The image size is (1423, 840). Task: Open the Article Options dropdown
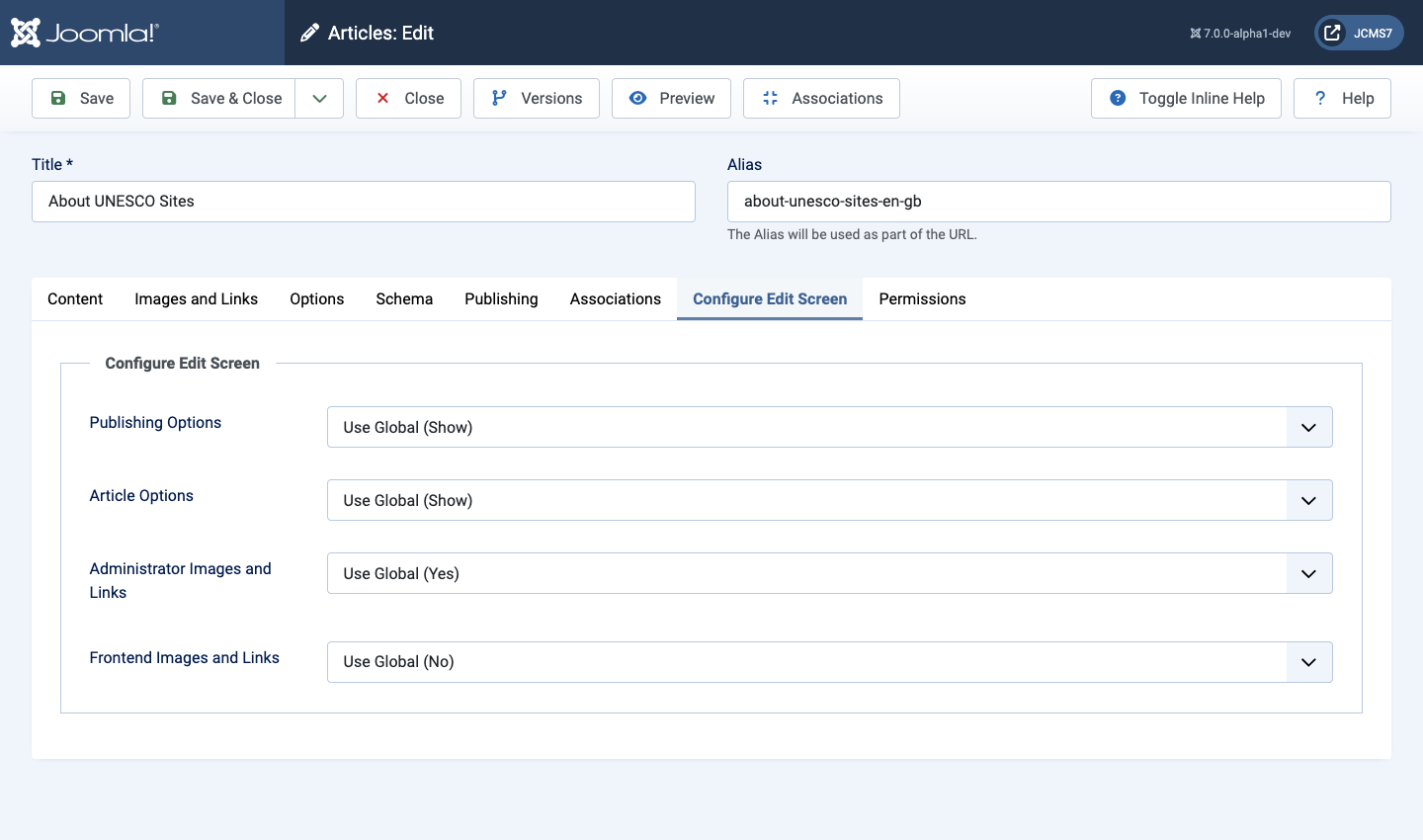point(830,500)
